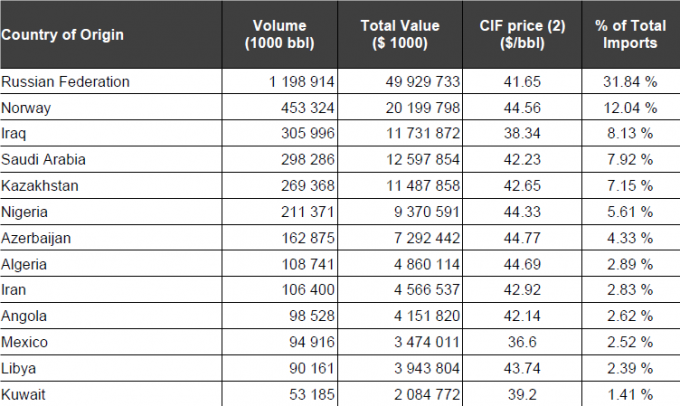Click the Norway country cell
This screenshot has height=406, width=680.
27,108
